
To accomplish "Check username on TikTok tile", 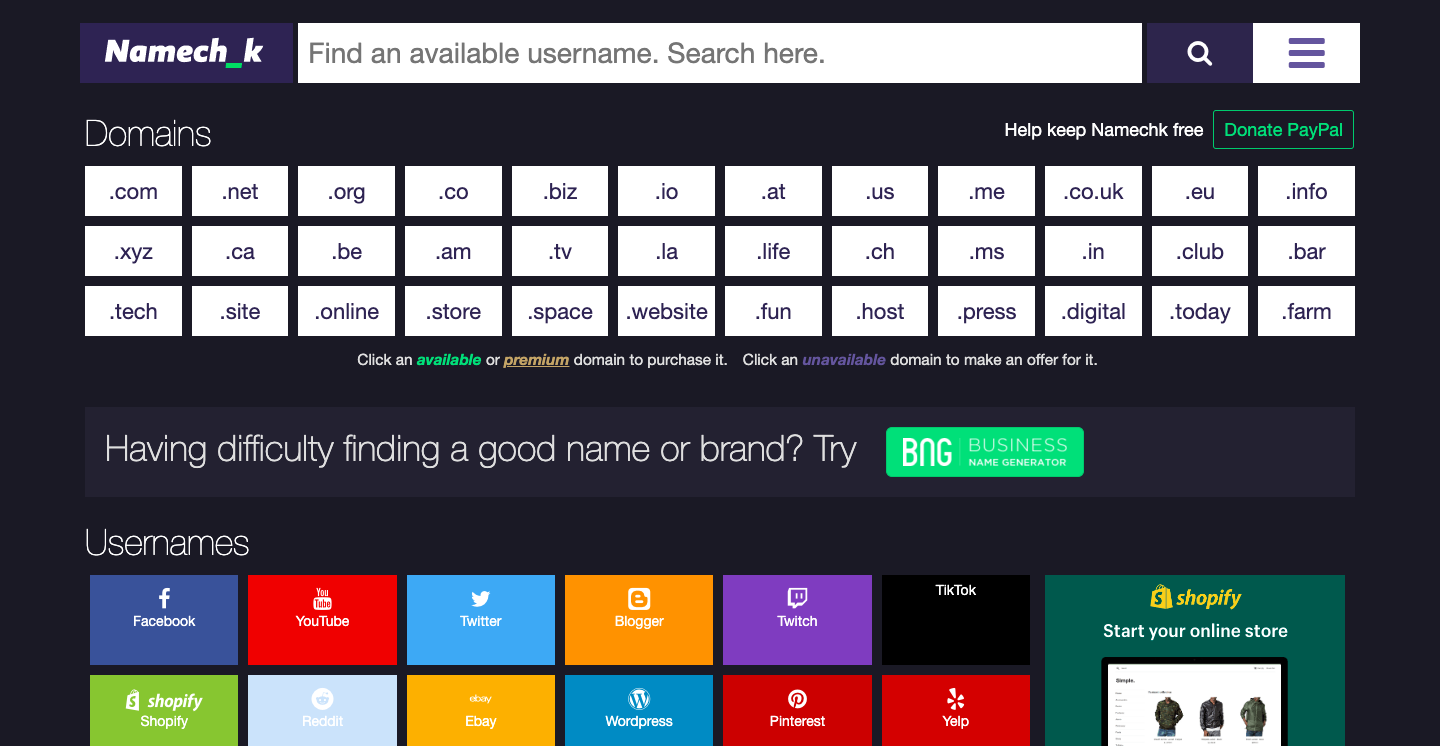I will pyautogui.click(x=955, y=620).
